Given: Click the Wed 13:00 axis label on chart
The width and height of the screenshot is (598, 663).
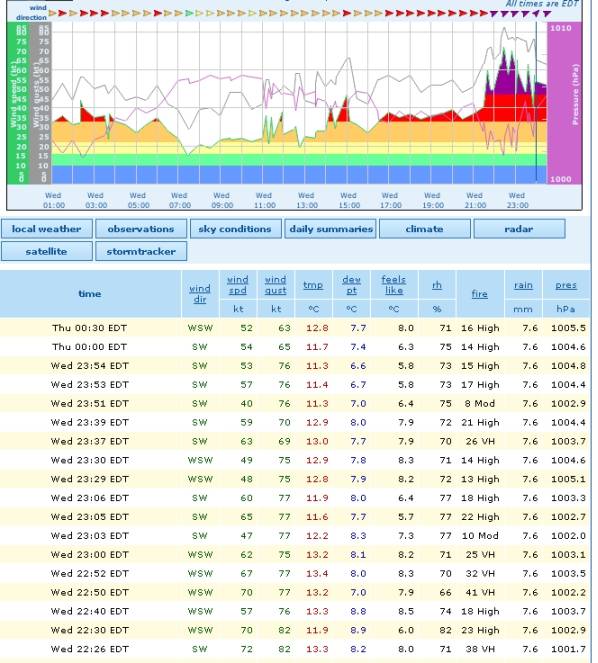Looking at the screenshot, I should (x=307, y=200).
